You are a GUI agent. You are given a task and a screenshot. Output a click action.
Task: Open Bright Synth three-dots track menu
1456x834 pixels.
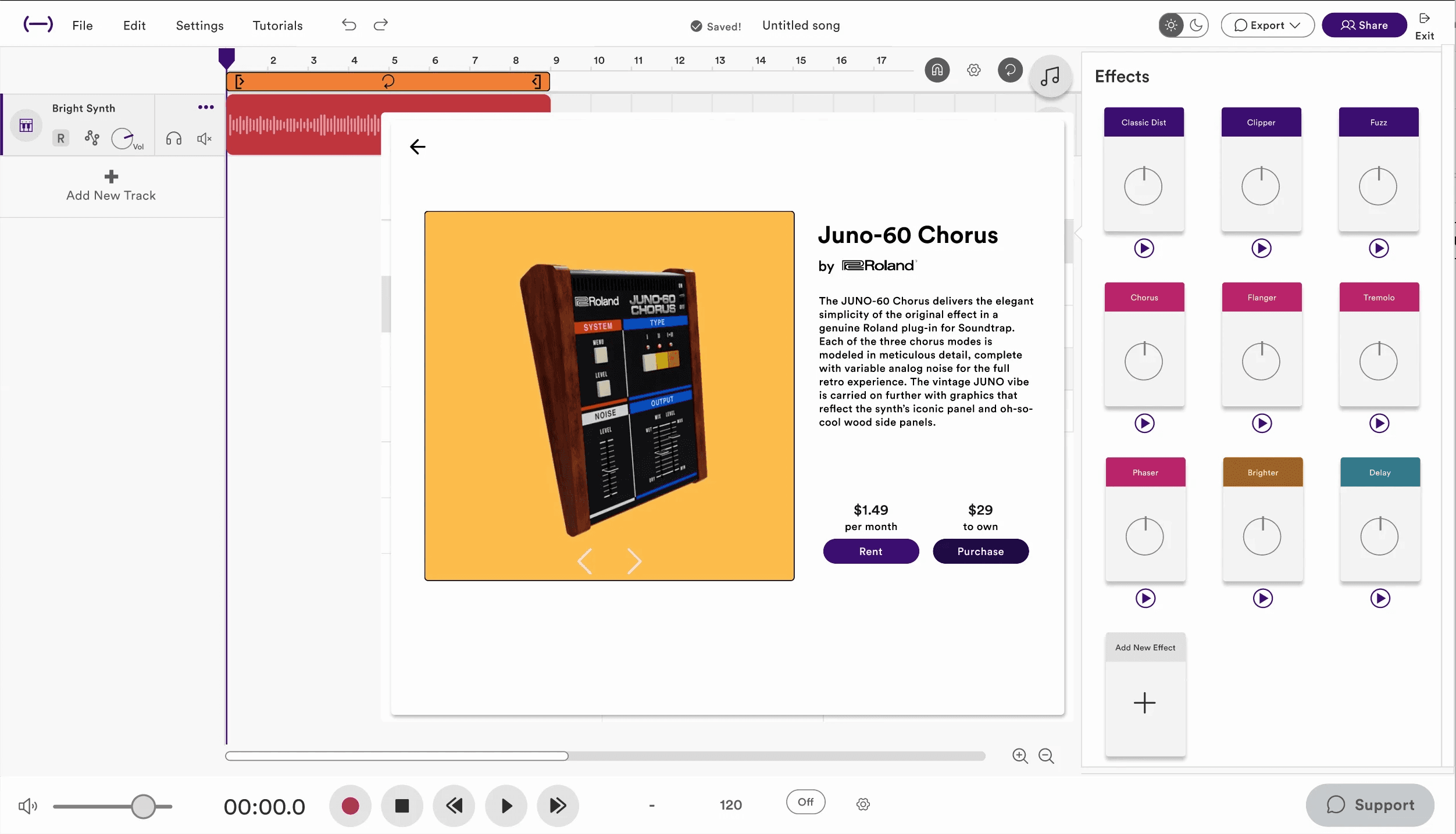(206, 107)
